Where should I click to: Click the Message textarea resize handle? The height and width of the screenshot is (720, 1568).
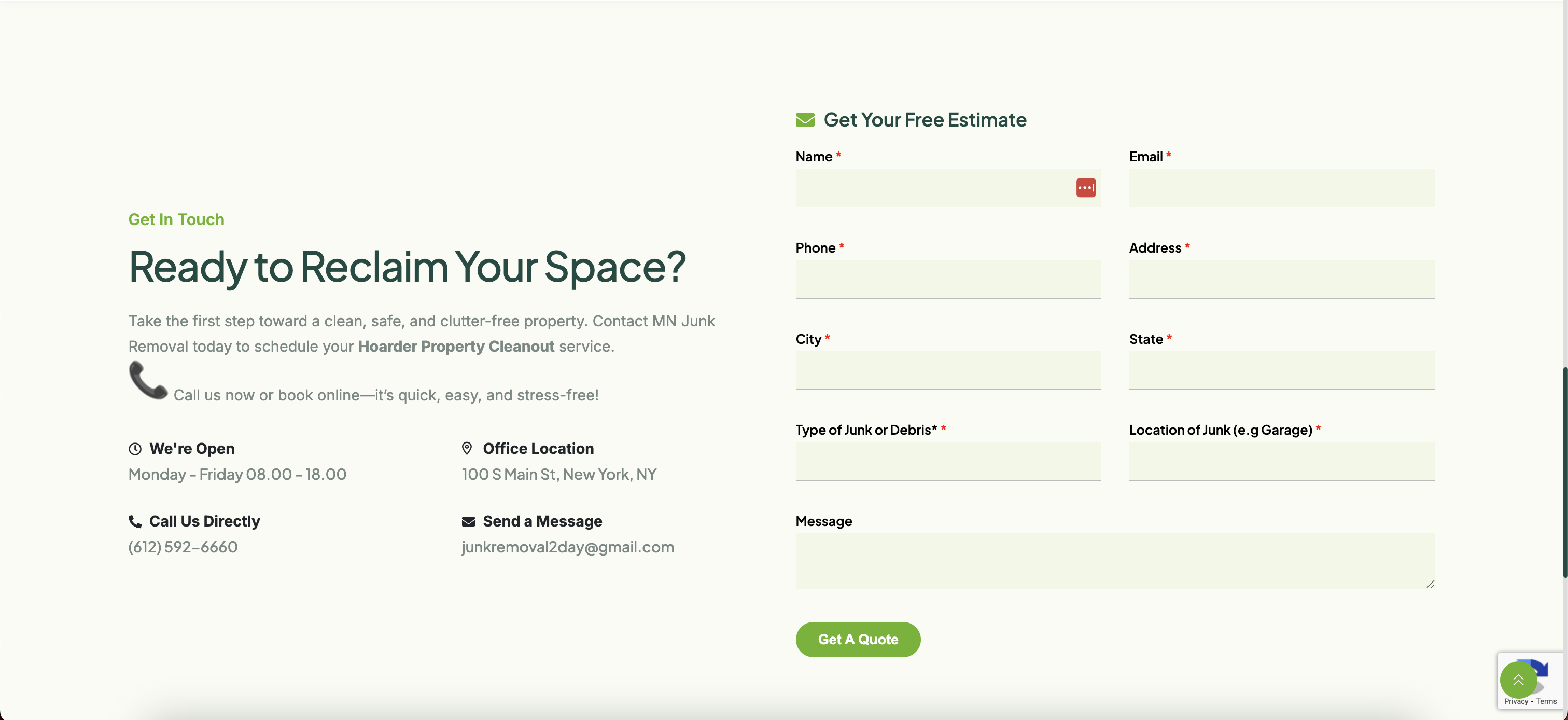point(1430,584)
